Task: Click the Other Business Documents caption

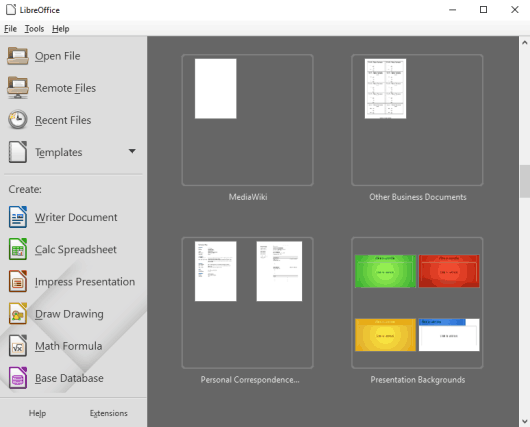Action: coord(418,197)
